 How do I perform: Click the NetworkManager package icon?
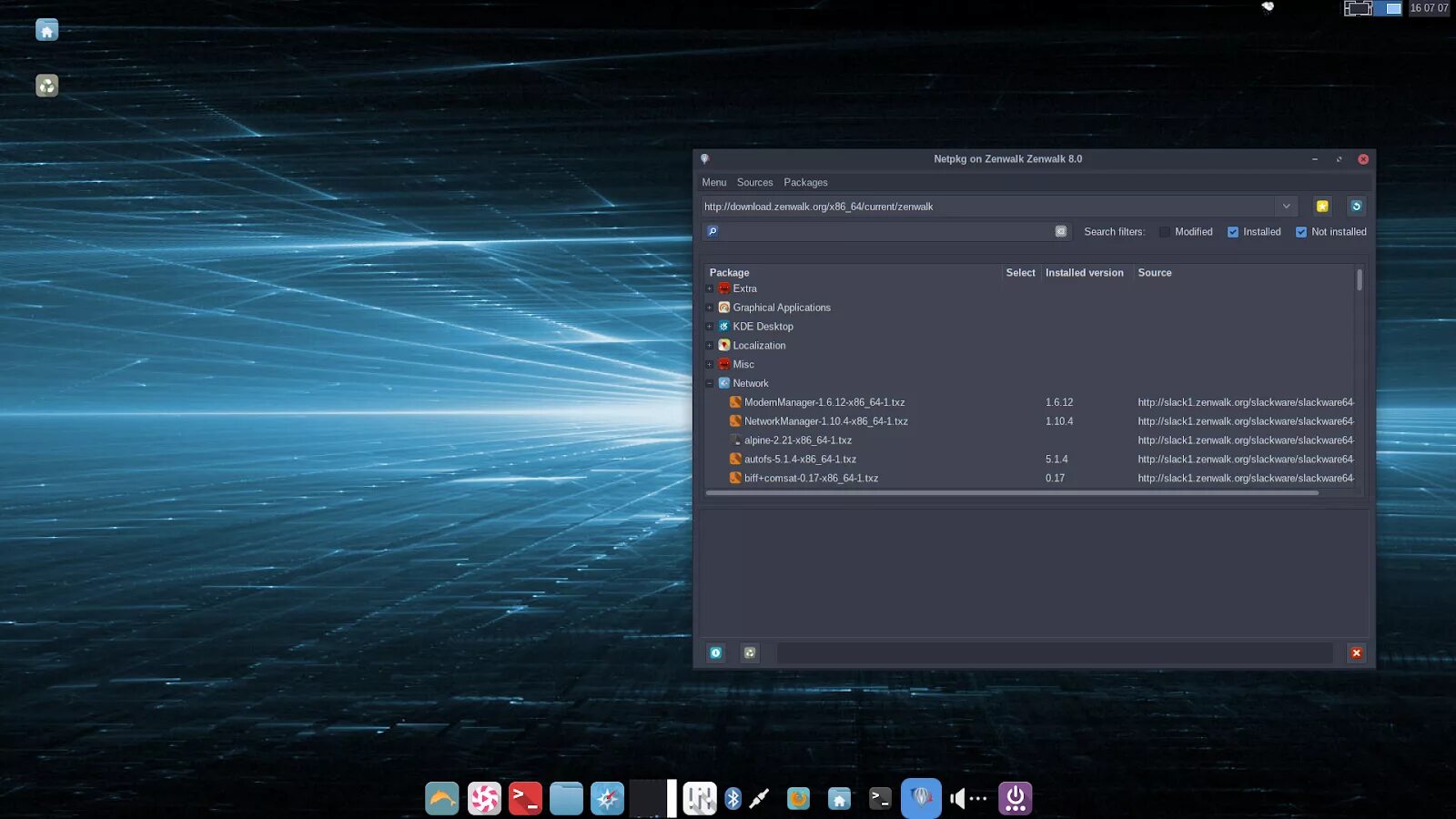point(735,421)
